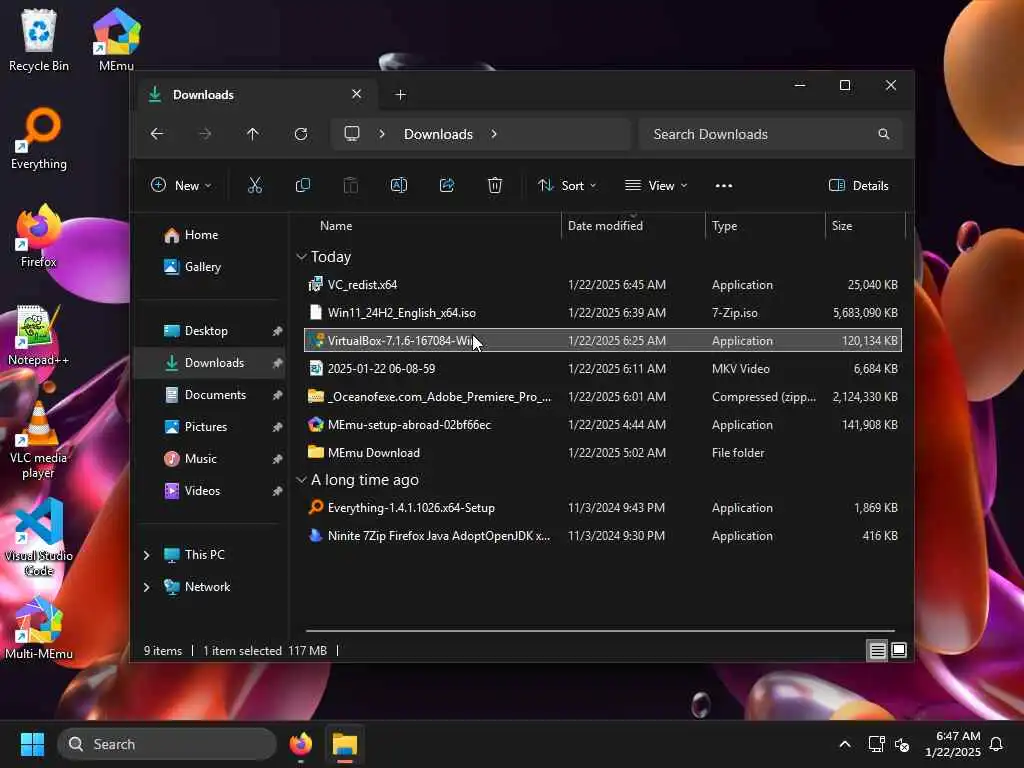Go back with the left arrow
This screenshot has width=1024, height=768.
tap(157, 134)
